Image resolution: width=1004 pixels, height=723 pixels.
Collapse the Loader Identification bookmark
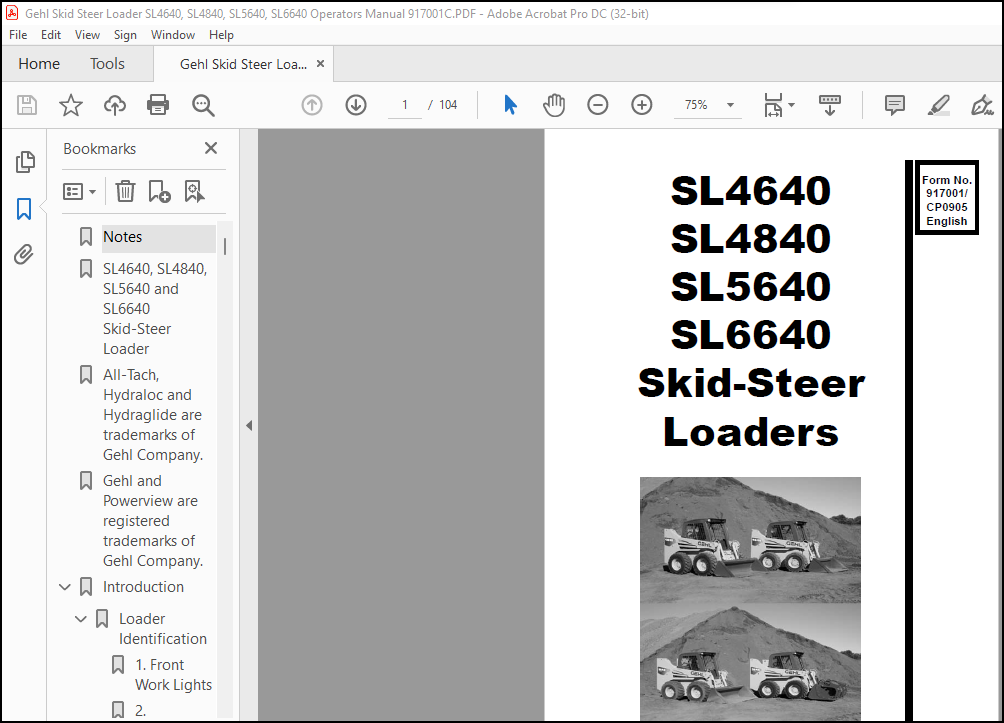coord(81,619)
